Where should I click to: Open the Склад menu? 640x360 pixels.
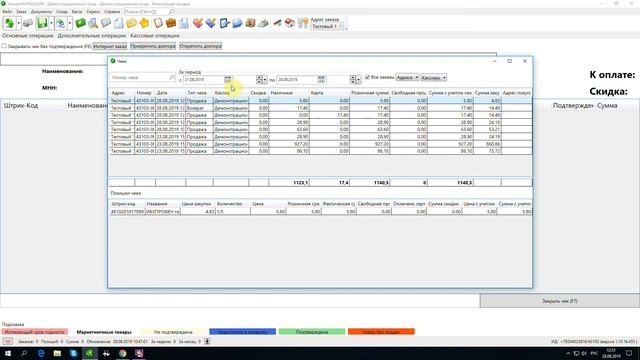[x=62, y=12]
